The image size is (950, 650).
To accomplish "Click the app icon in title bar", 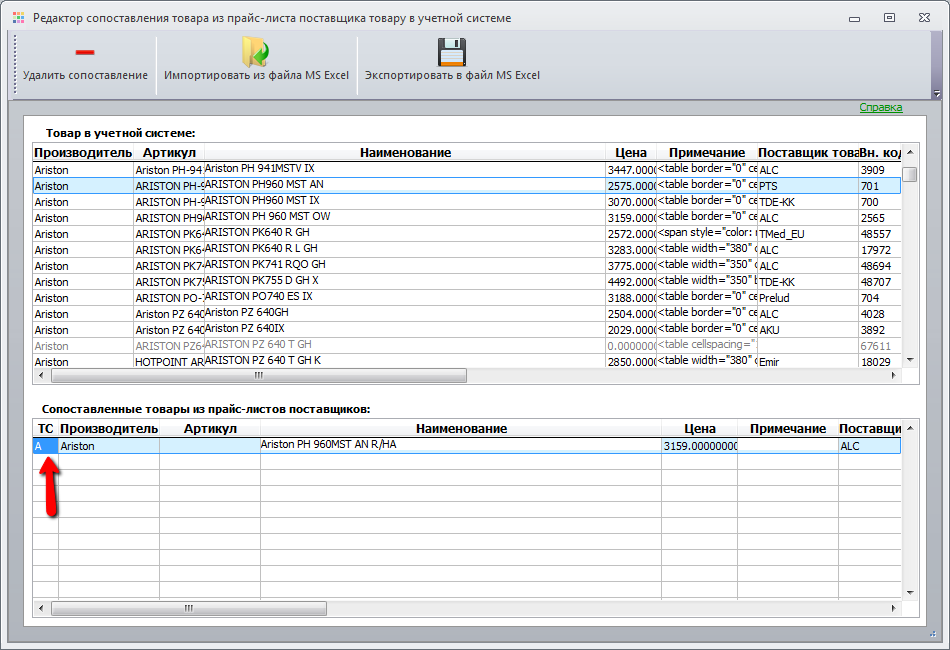I will tap(19, 18).
